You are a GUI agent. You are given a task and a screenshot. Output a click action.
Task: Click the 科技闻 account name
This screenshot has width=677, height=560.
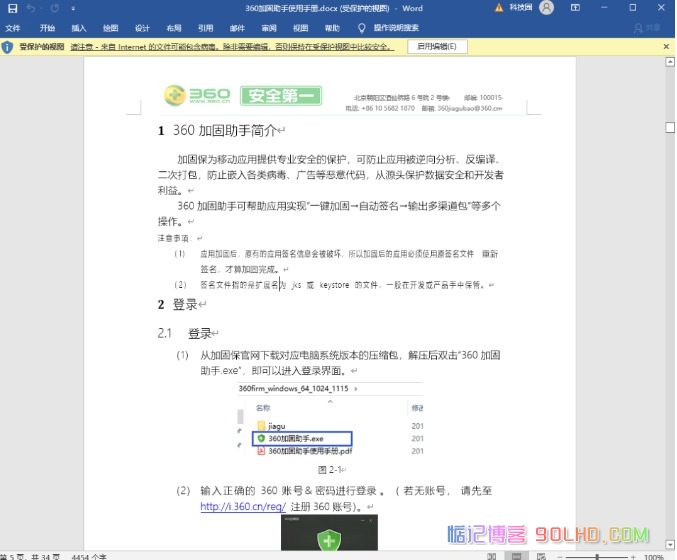tap(520, 8)
